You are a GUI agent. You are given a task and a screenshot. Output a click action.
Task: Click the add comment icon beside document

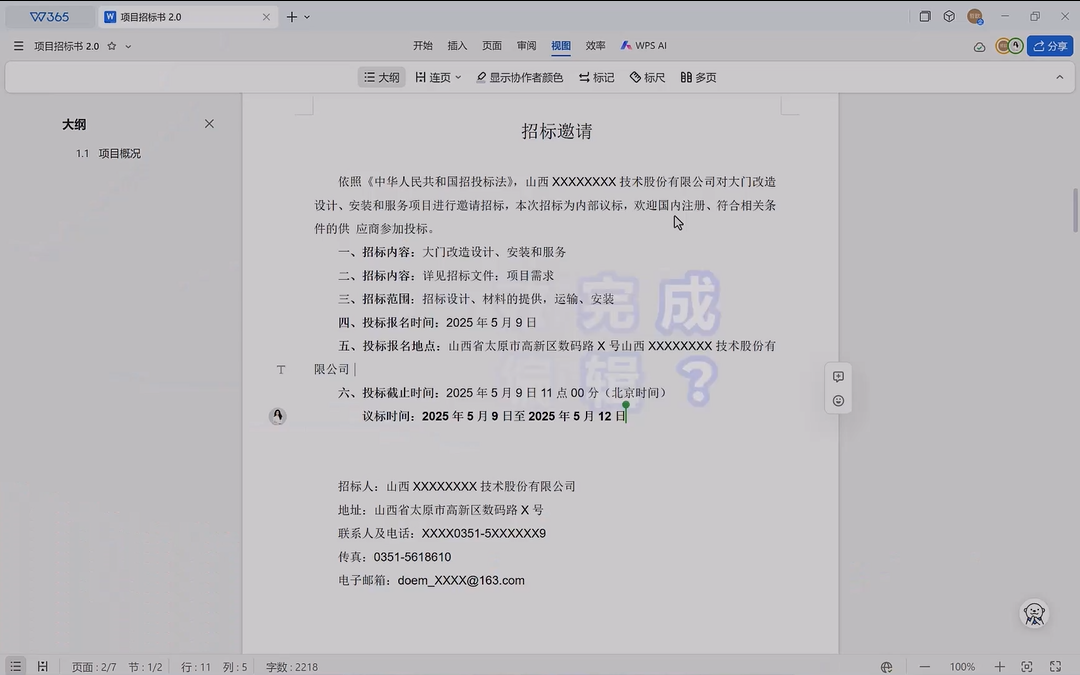click(838, 377)
